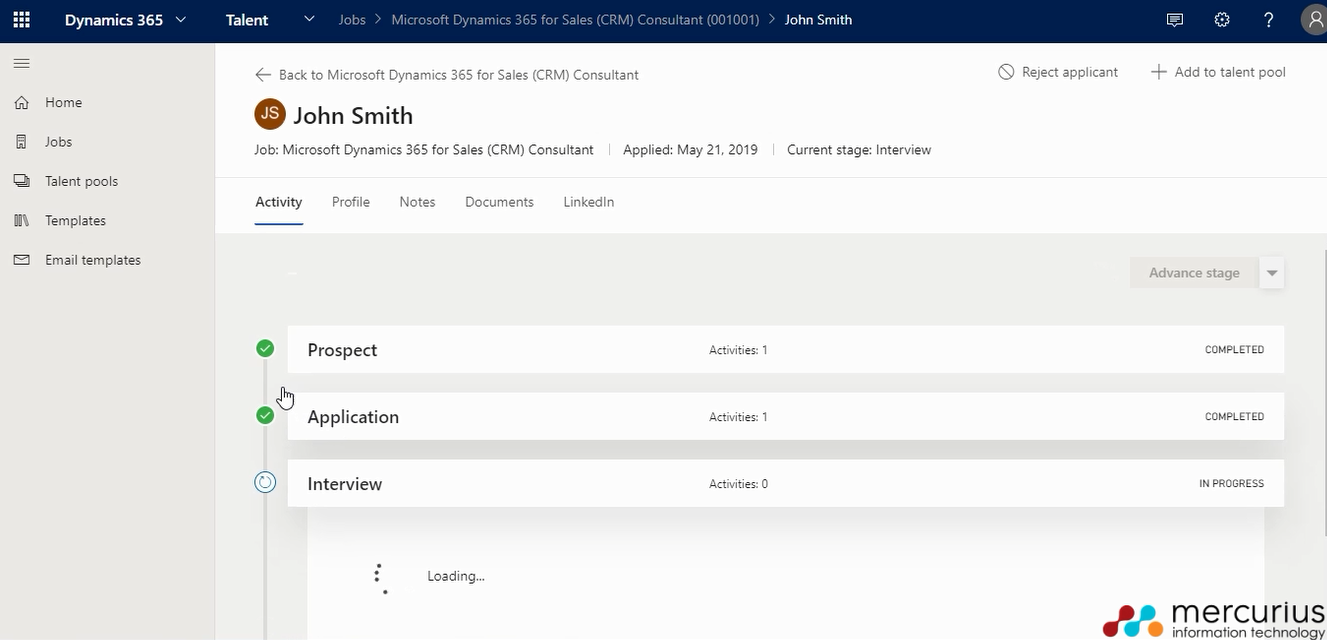Click the John Smith heading name

[353, 116]
